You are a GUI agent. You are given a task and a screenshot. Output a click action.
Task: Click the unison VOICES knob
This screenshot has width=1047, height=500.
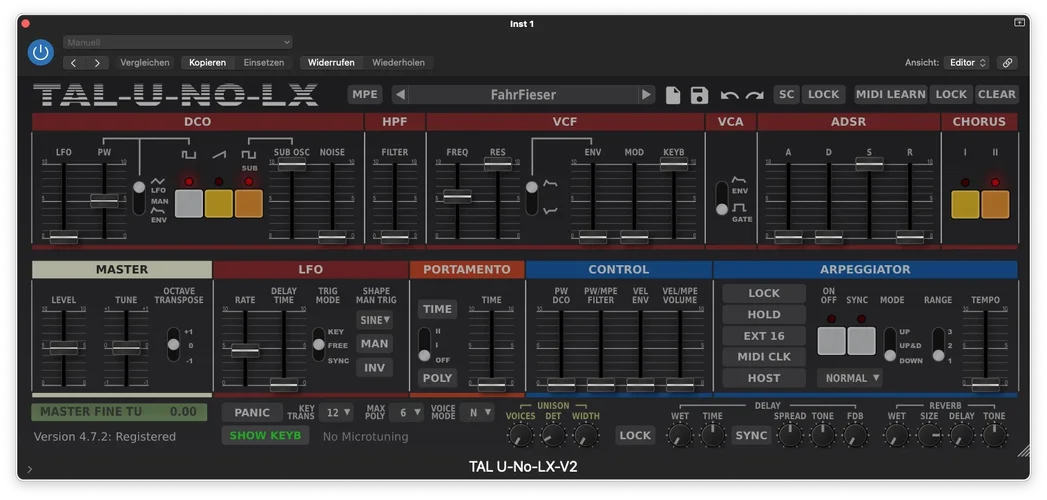click(520, 436)
